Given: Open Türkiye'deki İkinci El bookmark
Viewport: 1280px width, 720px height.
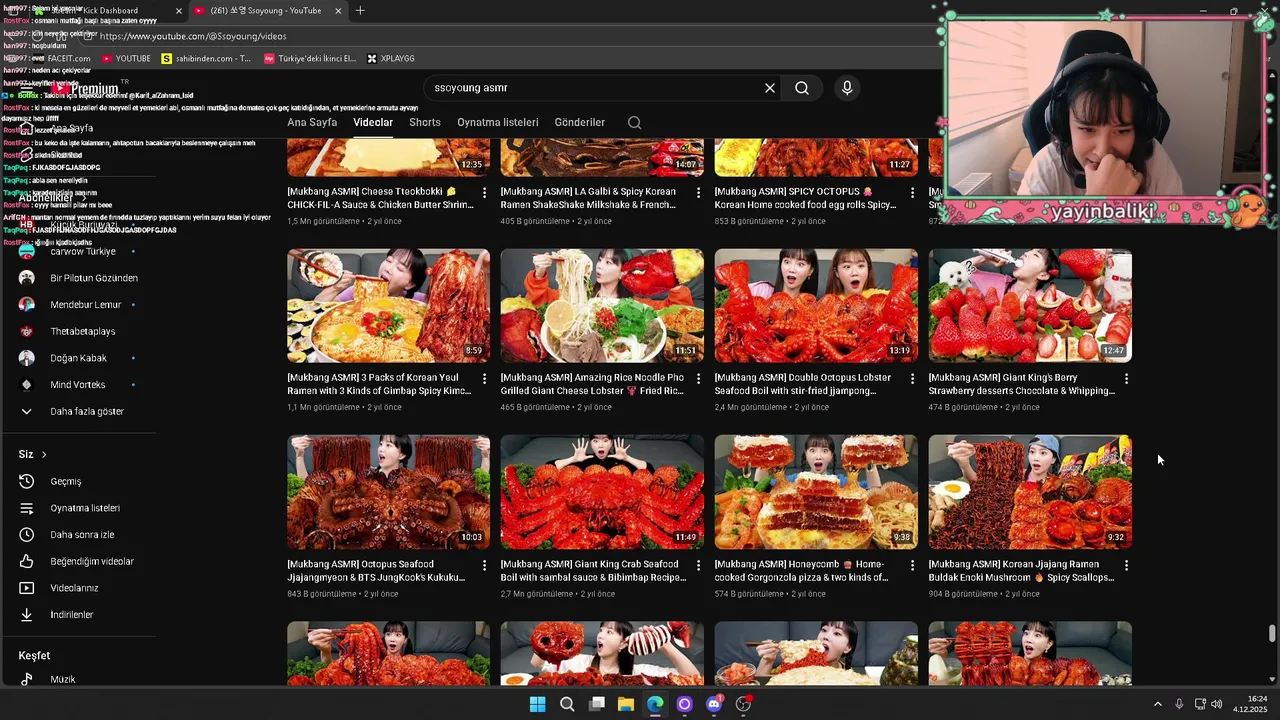Looking at the screenshot, I should point(310,59).
